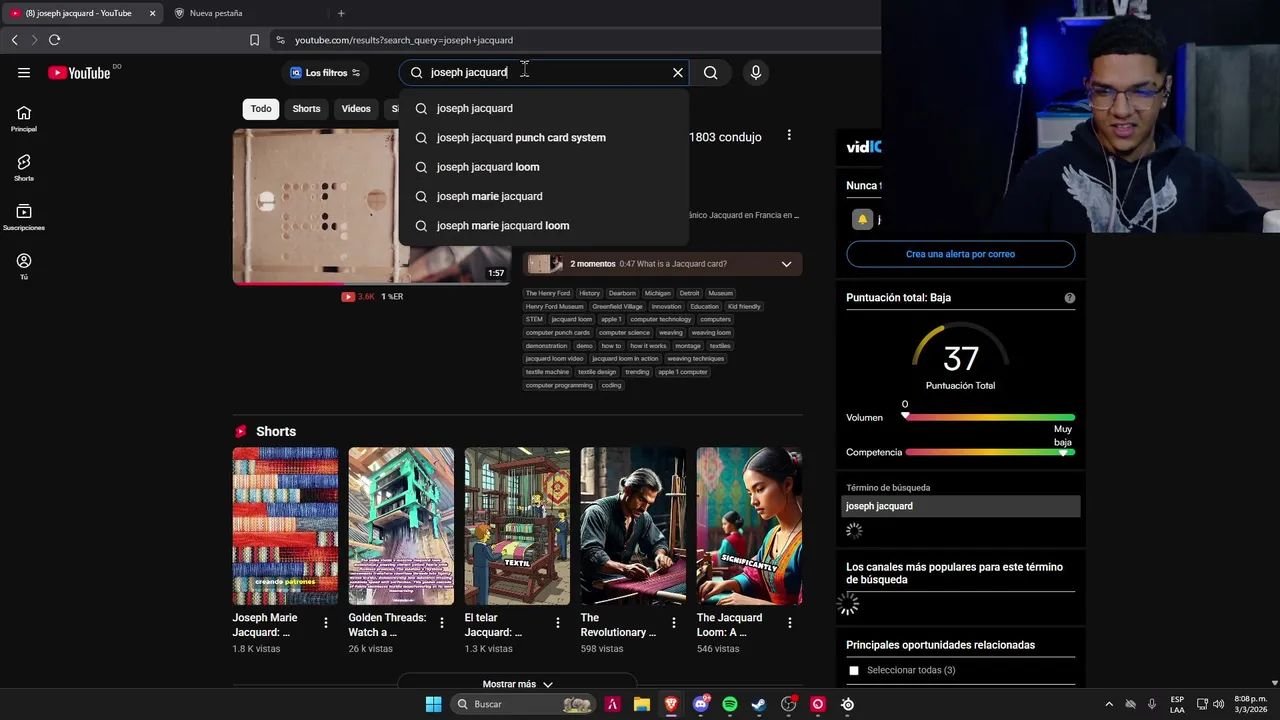Click the 'jacquard loom' video tag
This screenshot has width=1280, height=720.
(x=572, y=320)
